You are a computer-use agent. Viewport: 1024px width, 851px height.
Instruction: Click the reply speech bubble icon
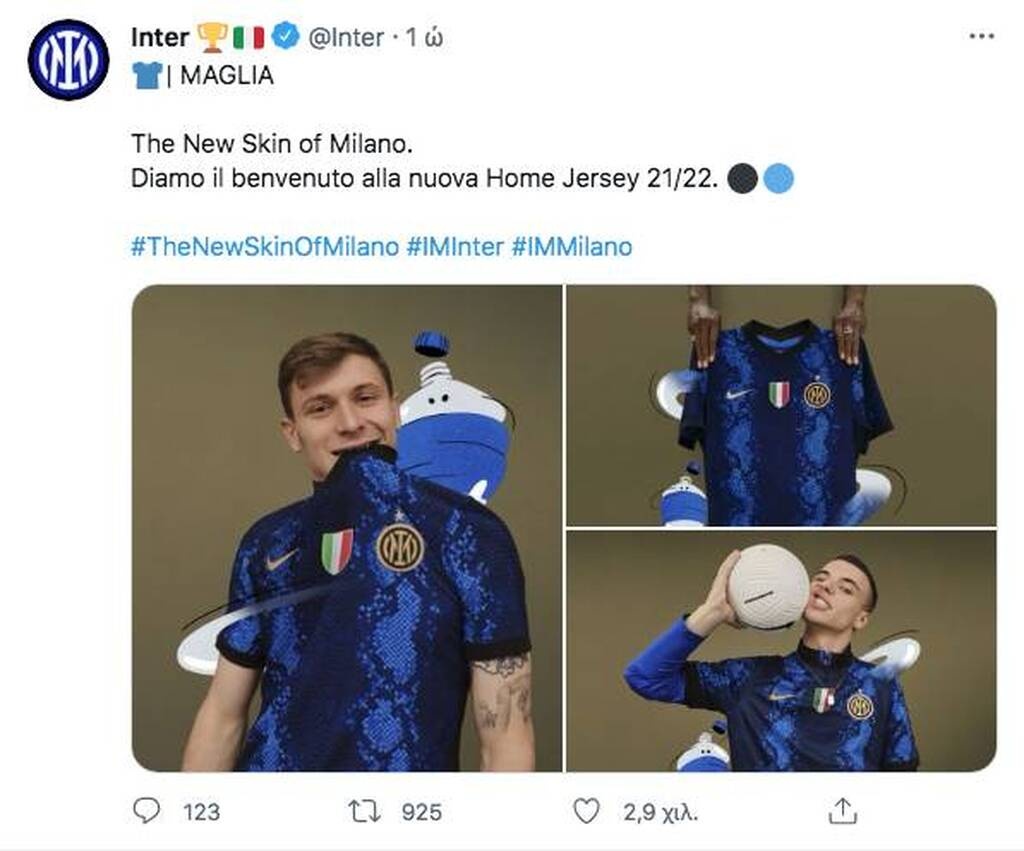pos(147,810)
